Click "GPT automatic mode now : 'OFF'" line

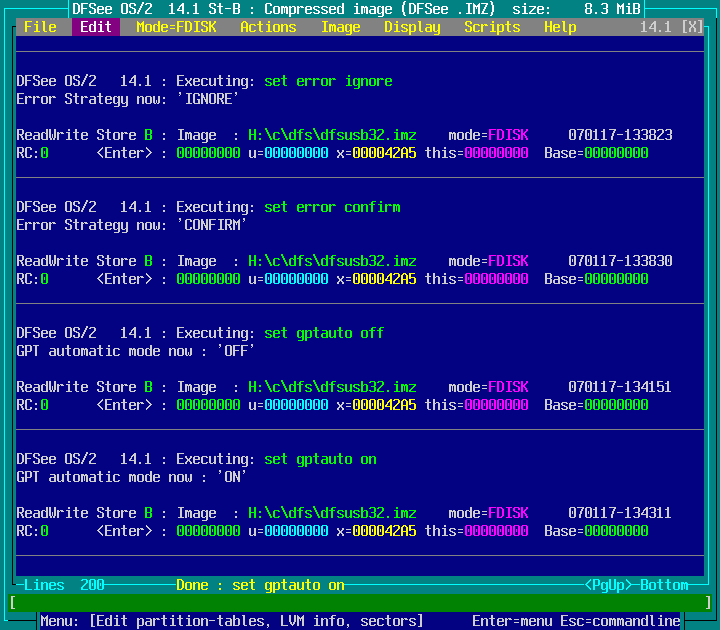pos(135,351)
